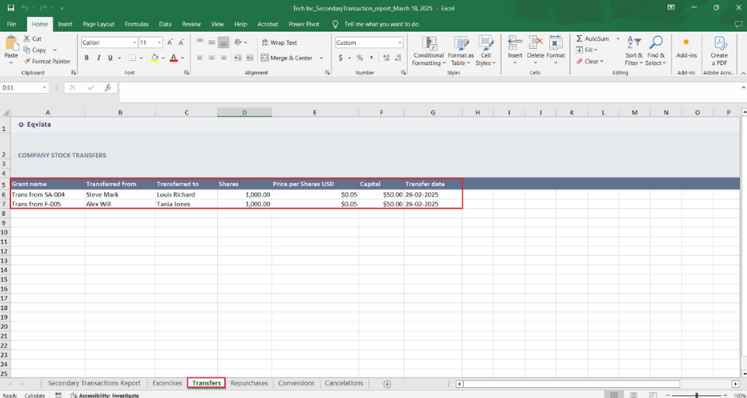Click the Insert Function fx icon

(x=108, y=88)
